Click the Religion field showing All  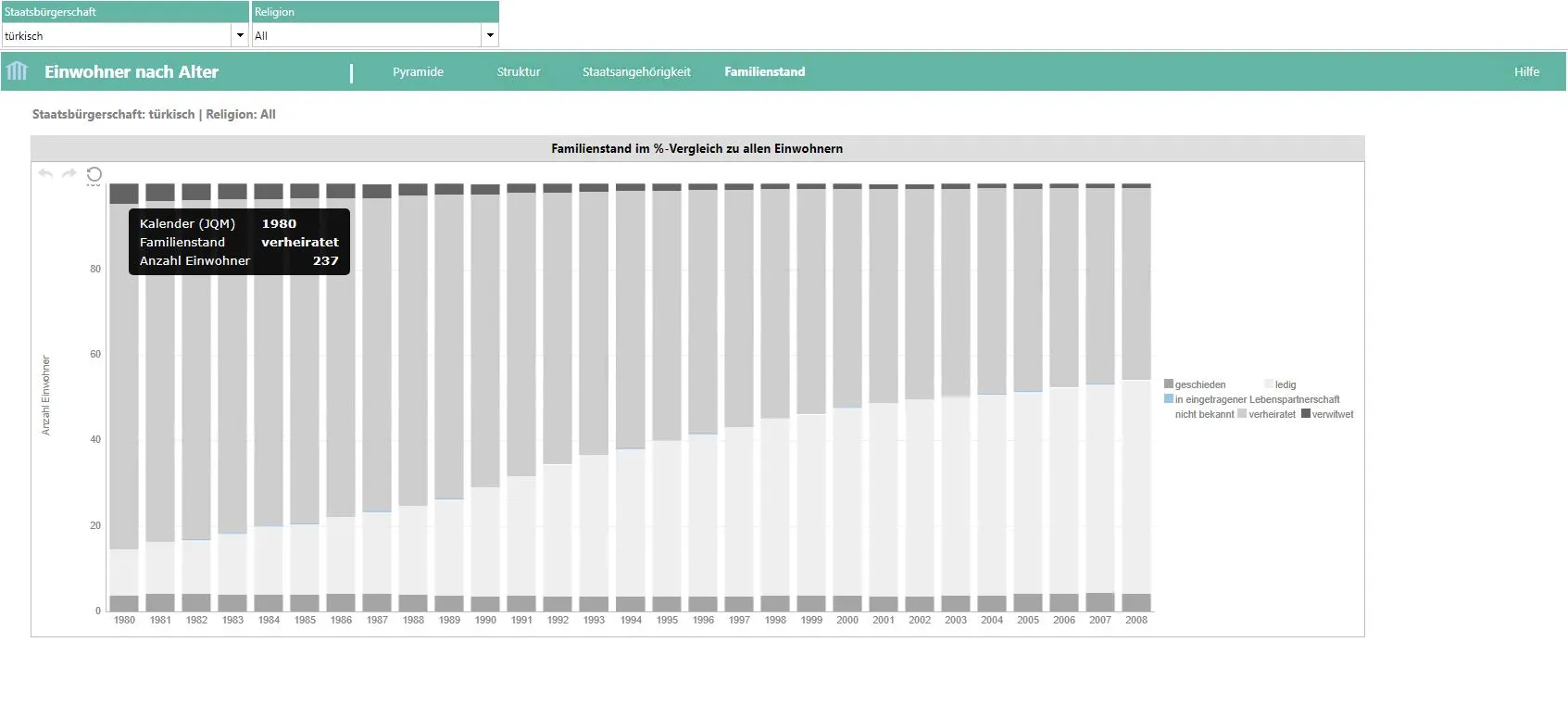click(366, 36)
